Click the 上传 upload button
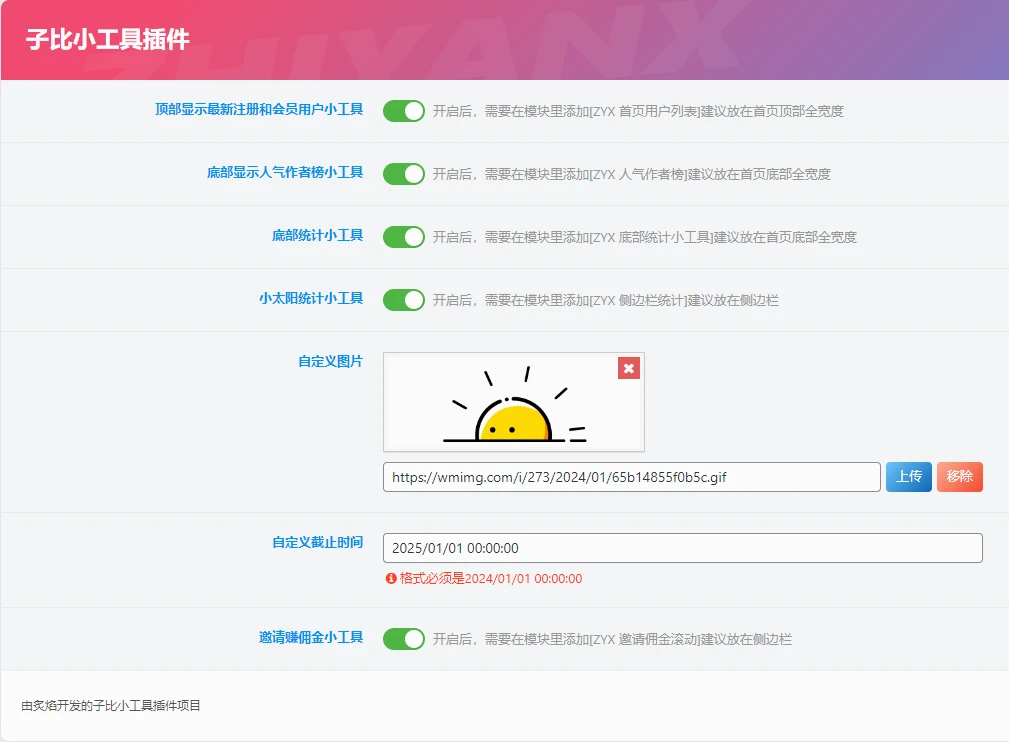The height and width of the screenshot is (742, 1009). 908,477
